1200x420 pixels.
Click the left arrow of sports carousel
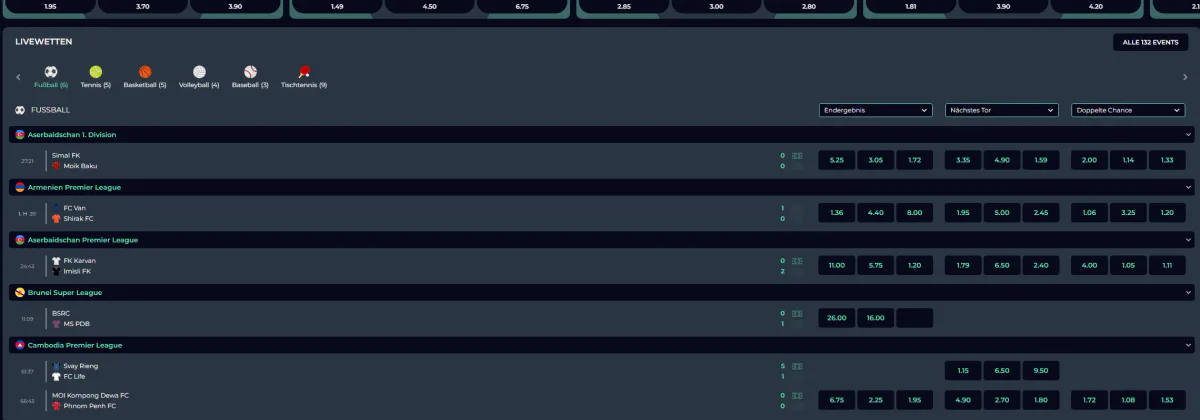[x=18, y=77]
